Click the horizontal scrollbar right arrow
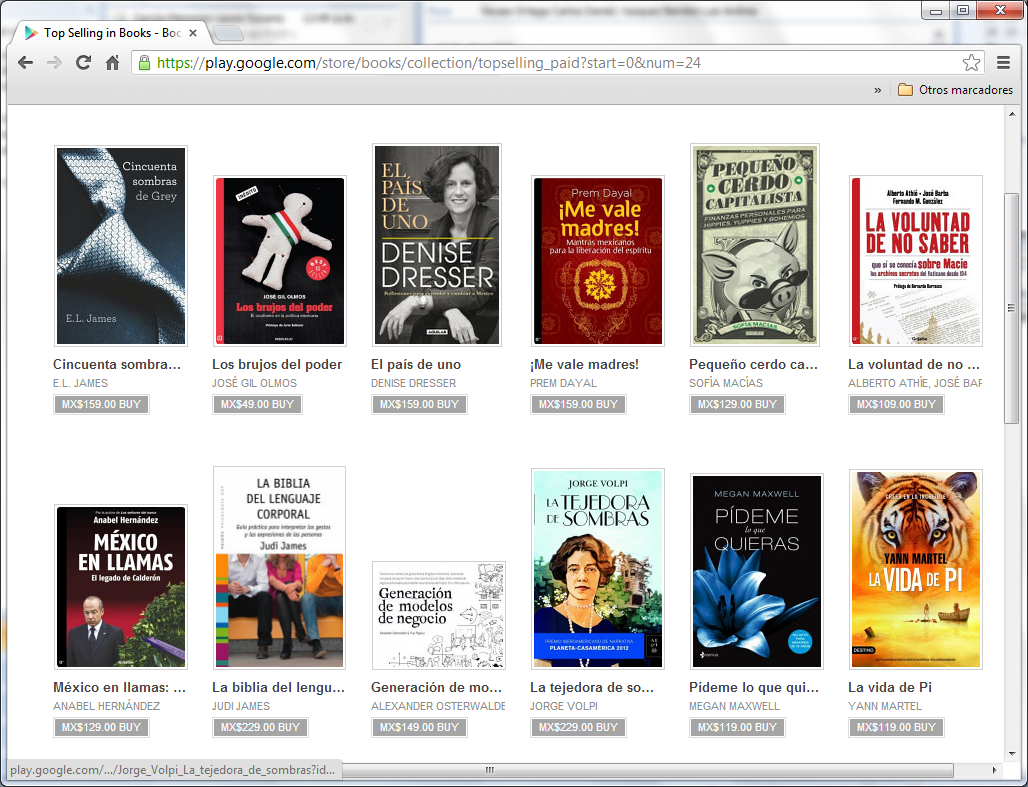 pos(994,770)
